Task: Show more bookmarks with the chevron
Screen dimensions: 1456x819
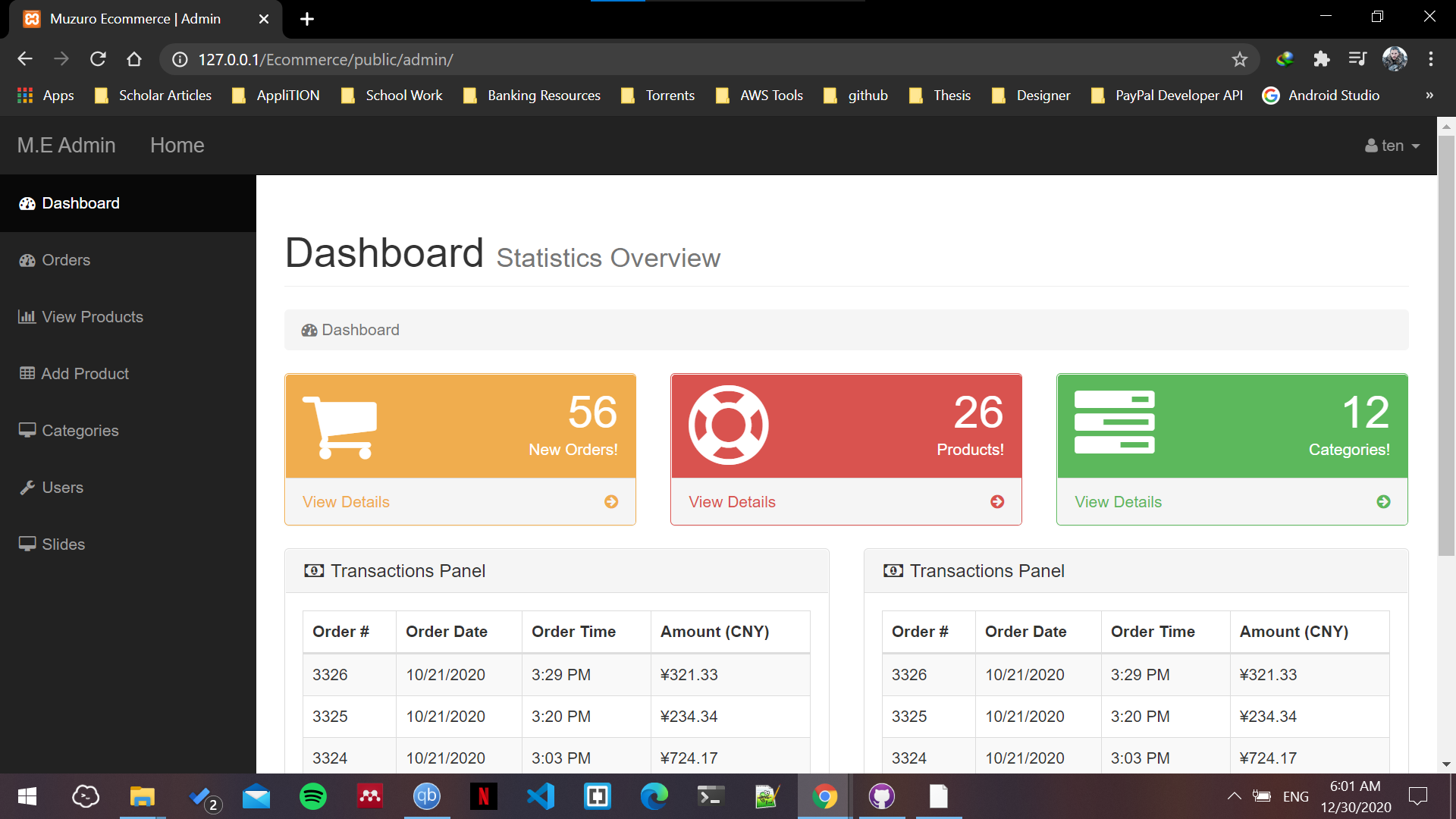Action: click(x=1429, y=96)
